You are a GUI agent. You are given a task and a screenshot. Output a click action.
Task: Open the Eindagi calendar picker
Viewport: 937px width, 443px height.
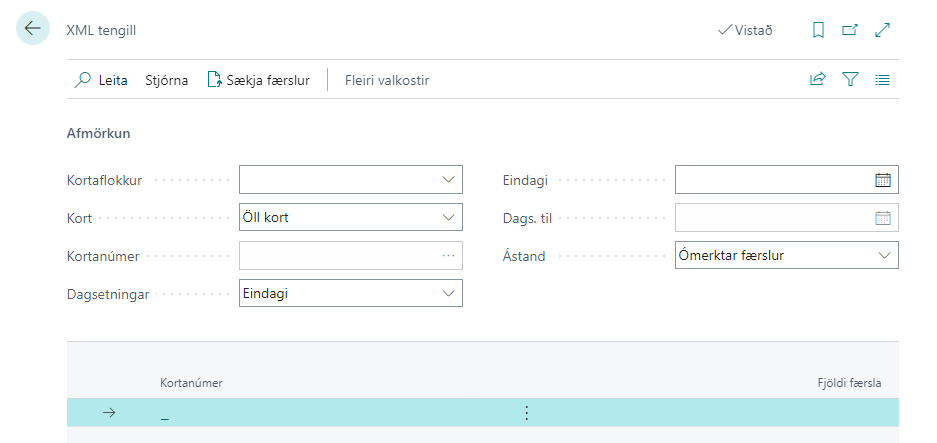(x=883, y=180)
